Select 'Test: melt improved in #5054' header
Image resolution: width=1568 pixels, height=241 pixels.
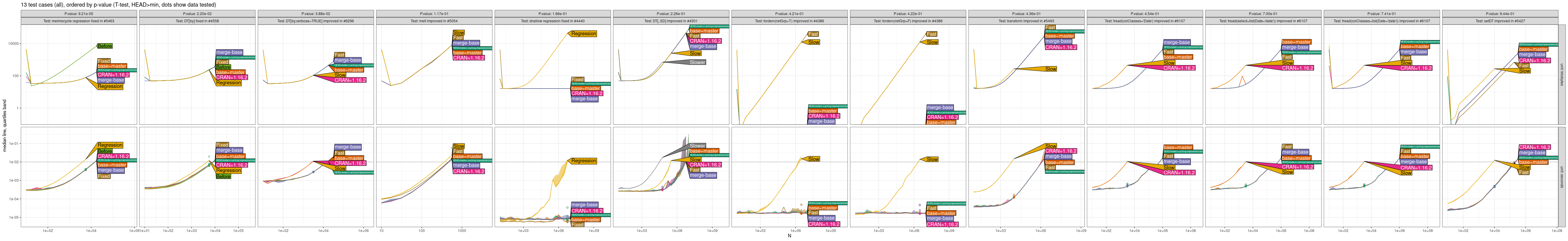[x=434, y=21]
